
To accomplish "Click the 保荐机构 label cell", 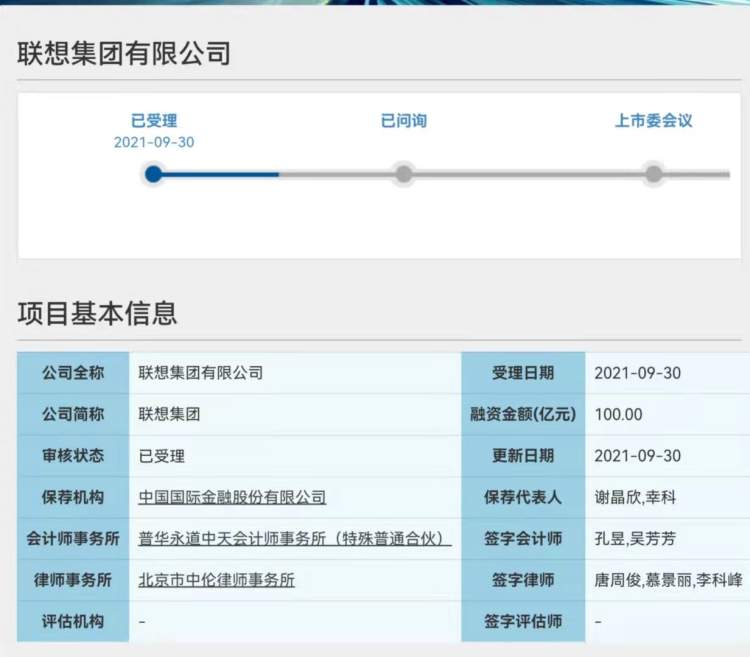I will click(73, 497).
